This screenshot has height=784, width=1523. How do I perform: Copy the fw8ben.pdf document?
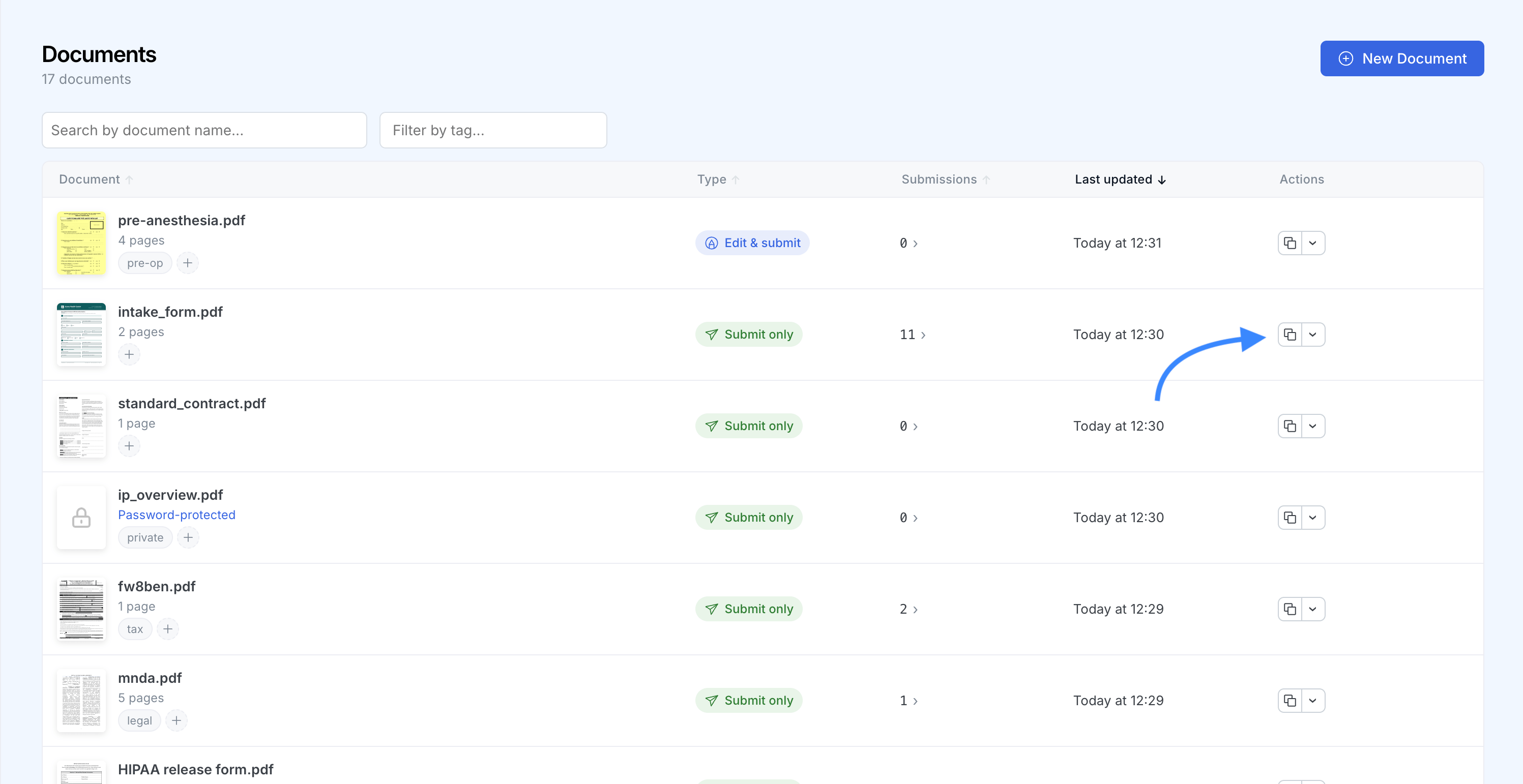coord(1290,609)
